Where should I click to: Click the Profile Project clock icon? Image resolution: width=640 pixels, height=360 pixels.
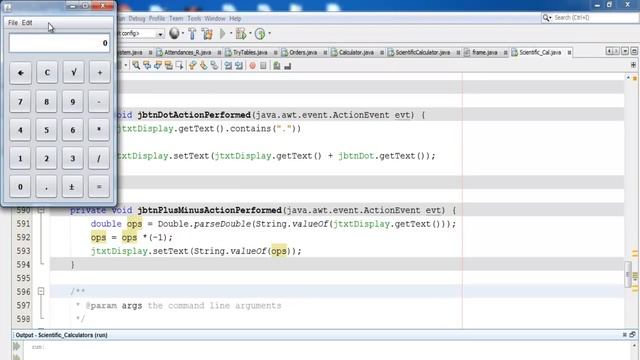click(x=260, y=33)
